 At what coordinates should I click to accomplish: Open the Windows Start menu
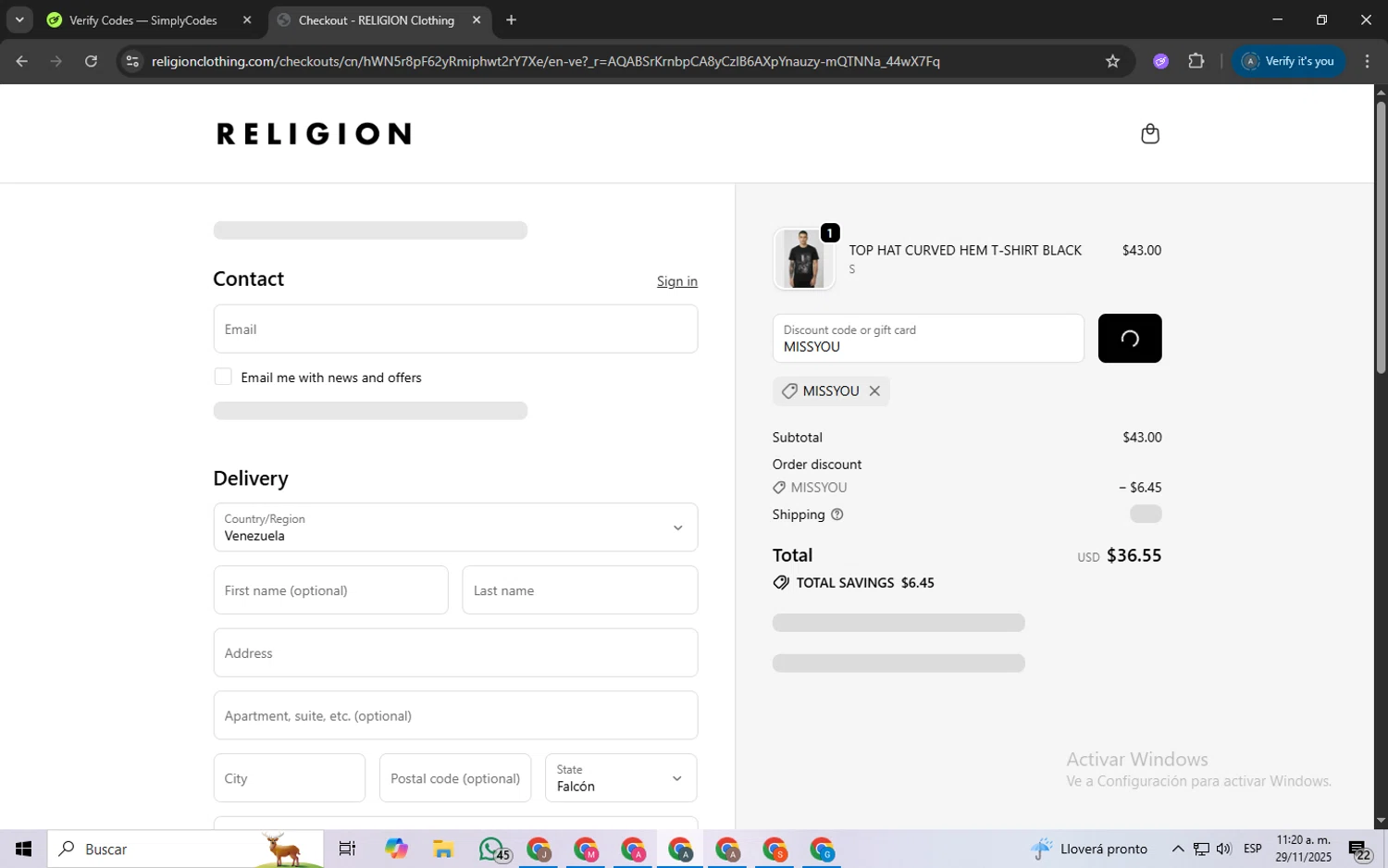click(23, 849)
